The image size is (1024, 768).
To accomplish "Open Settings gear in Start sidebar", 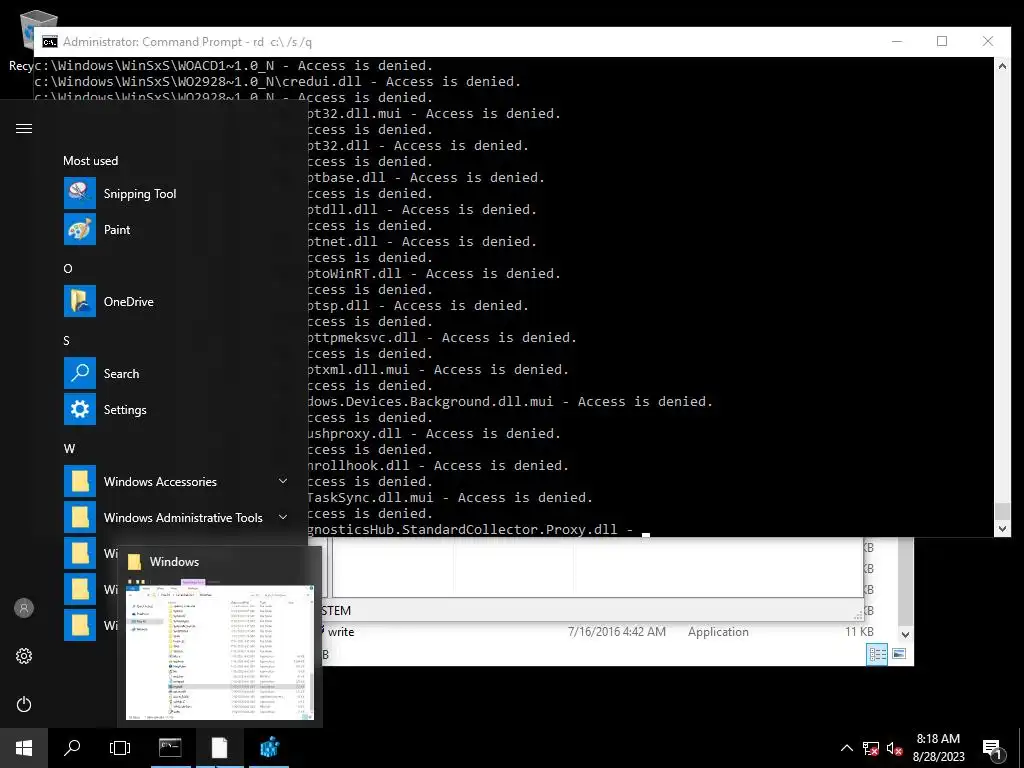I will 24,656.
